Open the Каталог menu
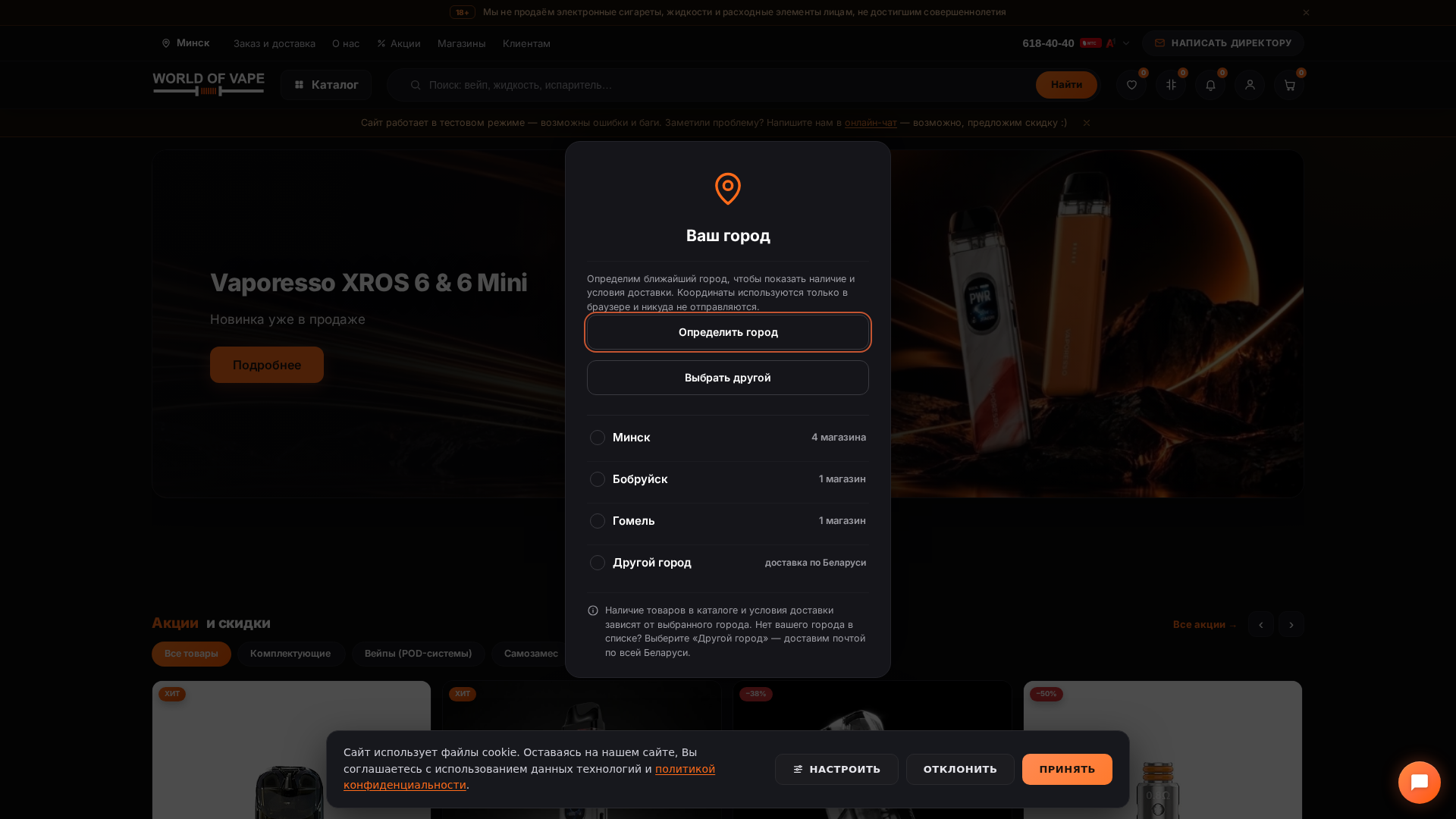 (x=326, y=85)
